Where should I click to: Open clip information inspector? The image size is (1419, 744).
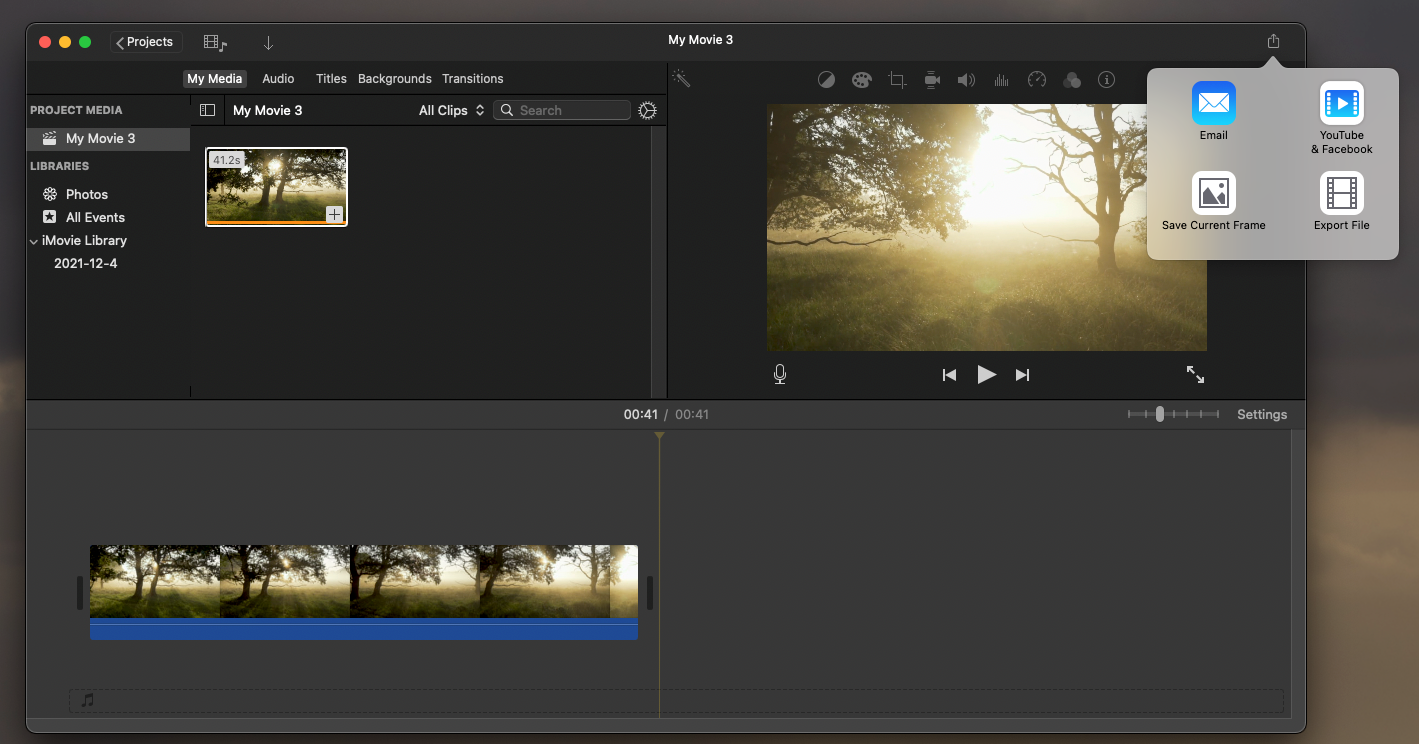1106,80
